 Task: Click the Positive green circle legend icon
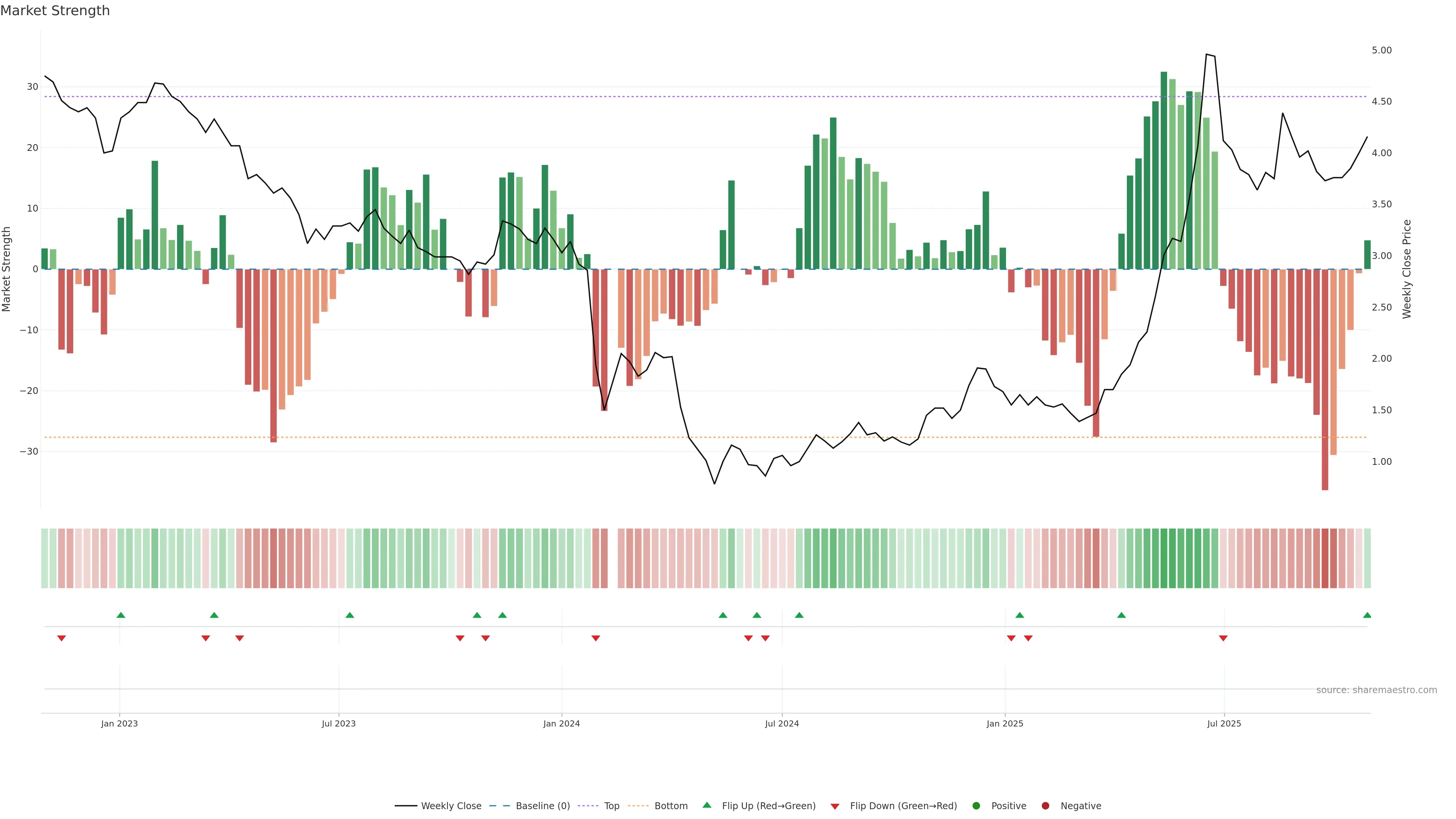976,806
